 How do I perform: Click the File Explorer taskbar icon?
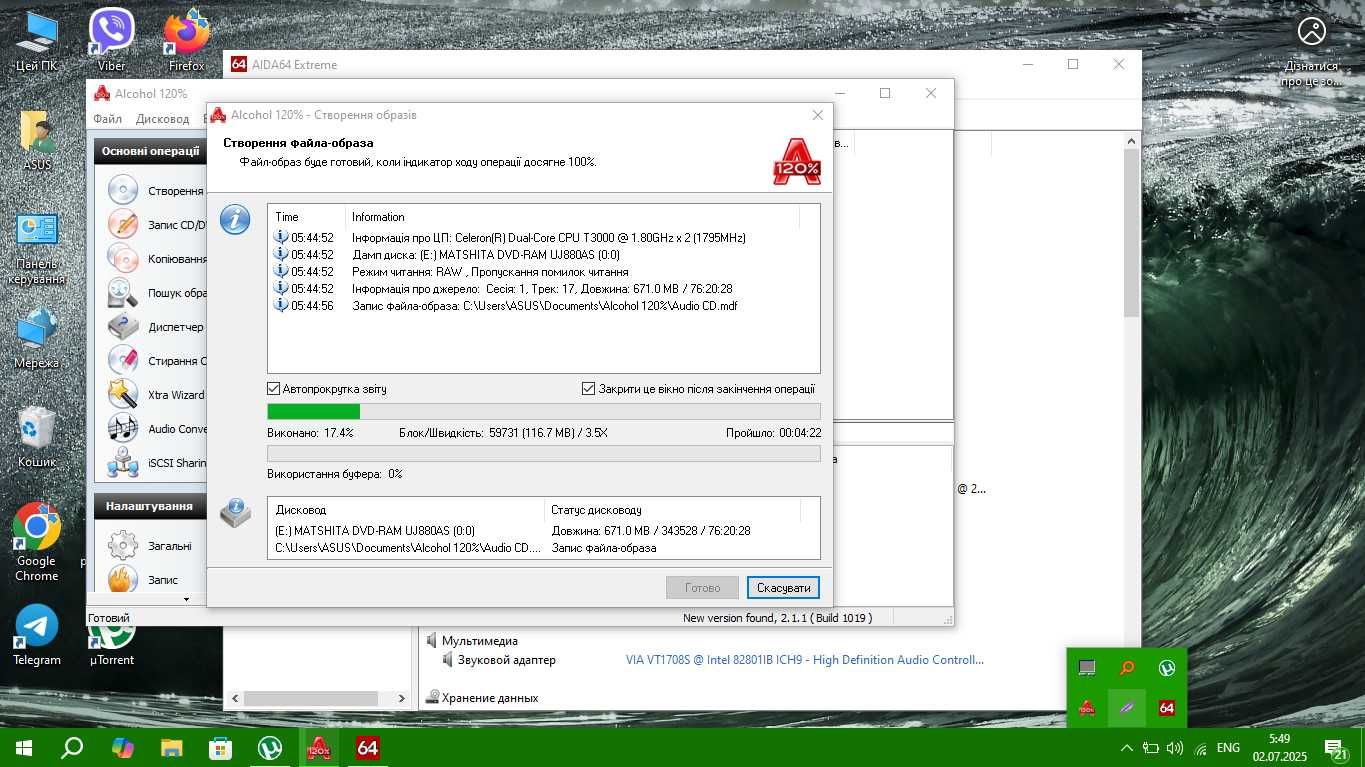pyautogui.click(x=171, y=747)
